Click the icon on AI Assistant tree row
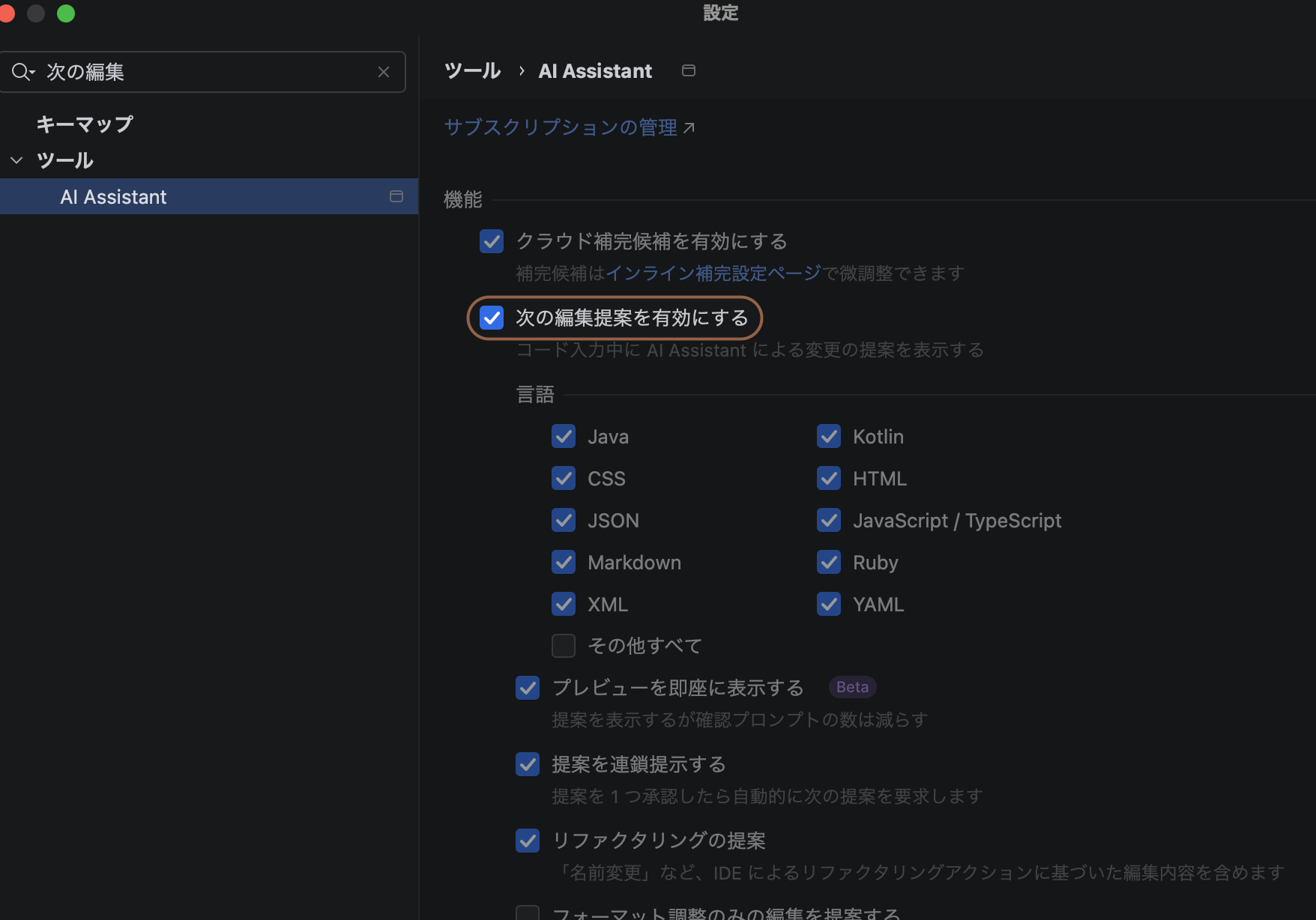The image size is (1316, 920). tap(396, 196)
